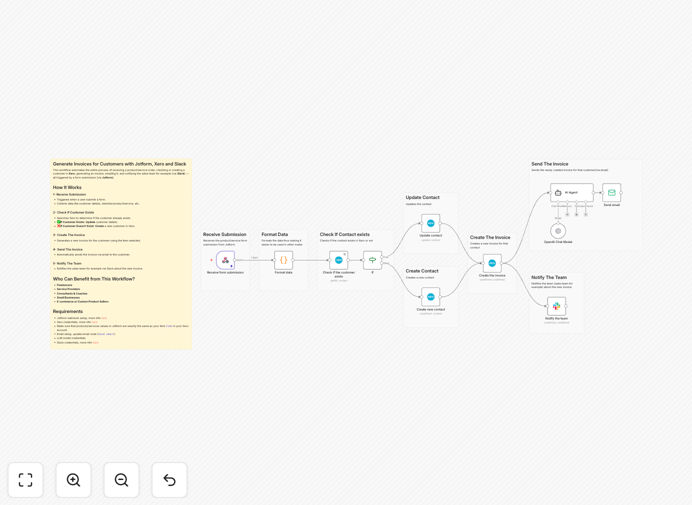Click 'Who Can Benefit from This Workflow?' heading
Image resolution: width=692 pixels, height=505 pixels.
pos(94,279)
